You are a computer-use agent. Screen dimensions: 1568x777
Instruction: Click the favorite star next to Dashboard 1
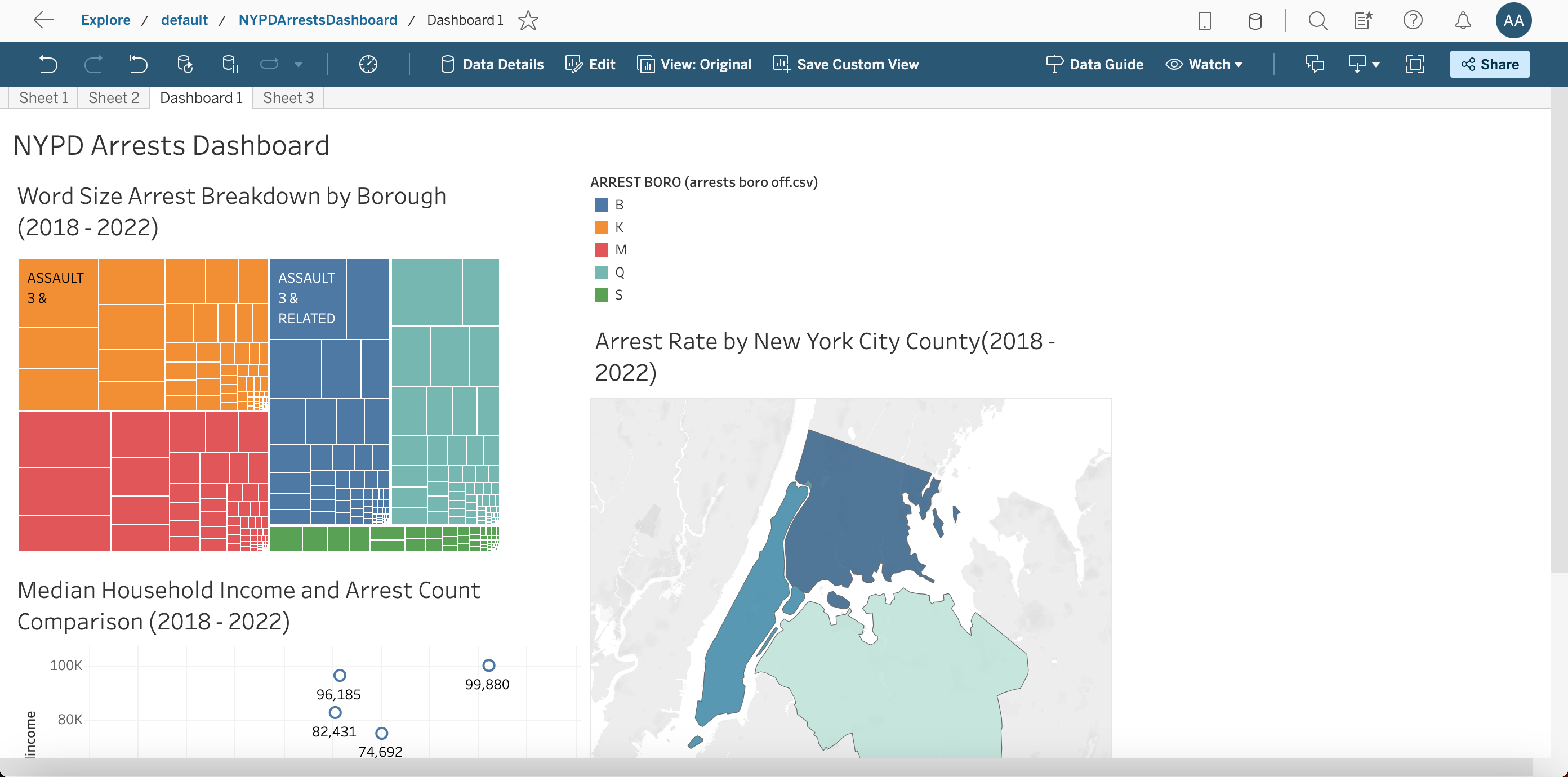point(528,21)
